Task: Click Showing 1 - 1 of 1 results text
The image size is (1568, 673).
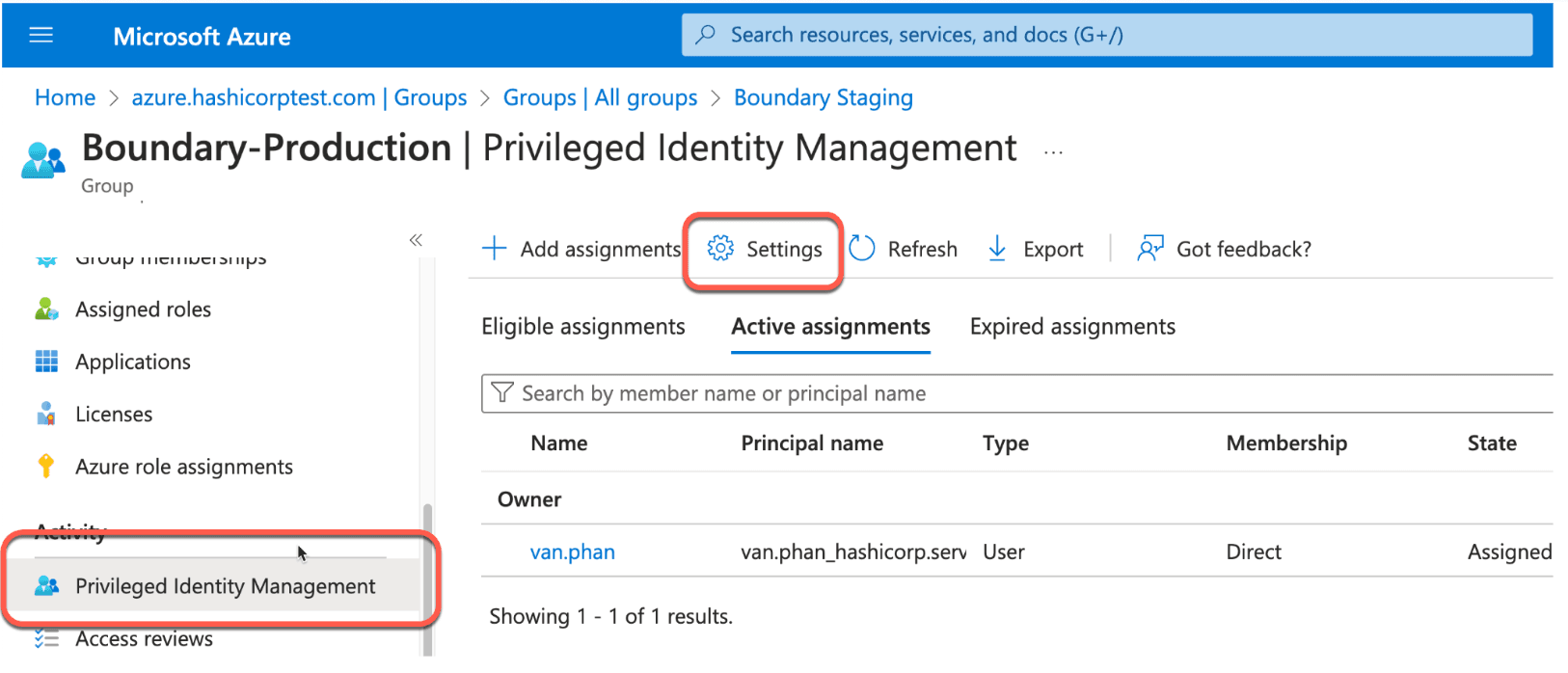Action: [610, 617]
